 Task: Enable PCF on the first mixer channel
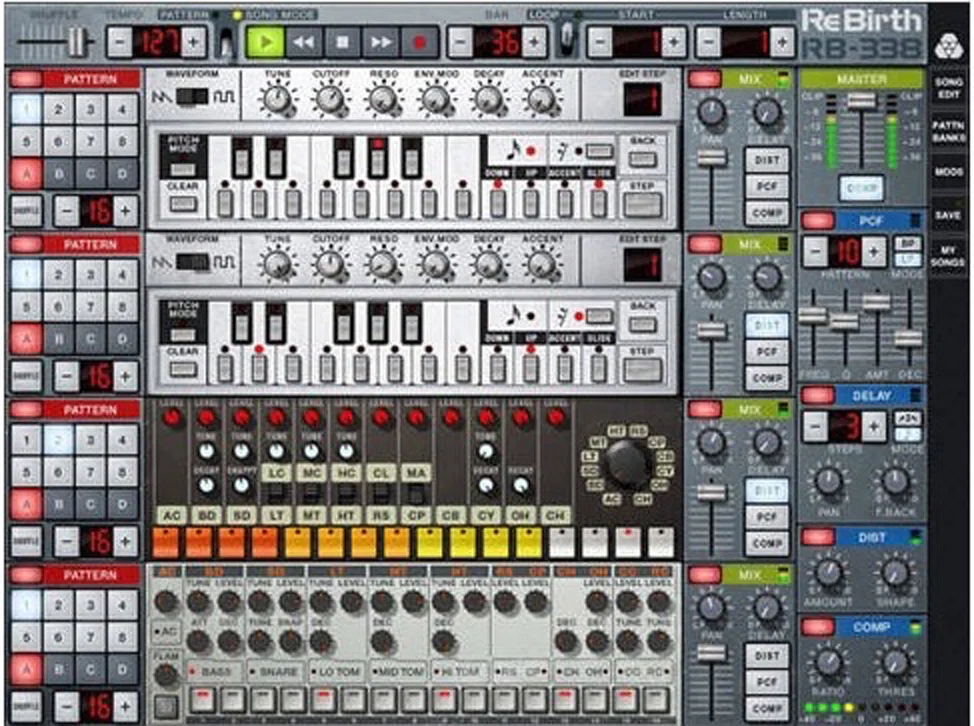tap(767, 186)
